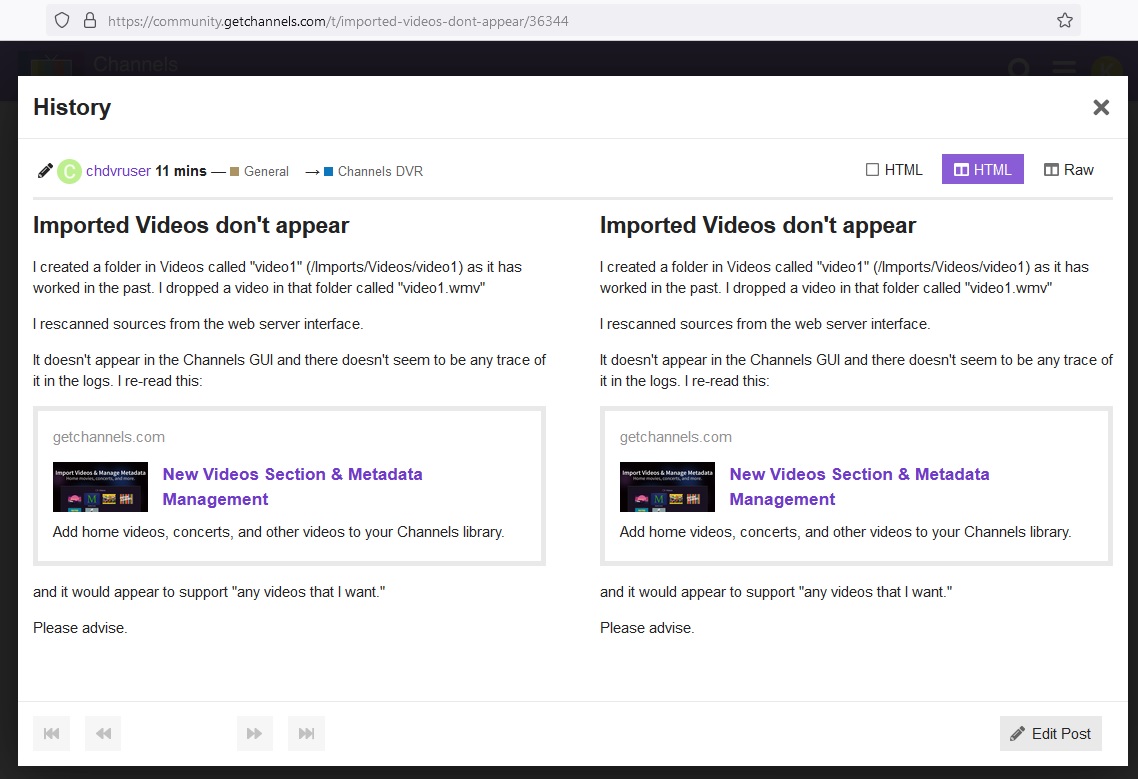Close the History dialog with X

[x=1101, y=108]
